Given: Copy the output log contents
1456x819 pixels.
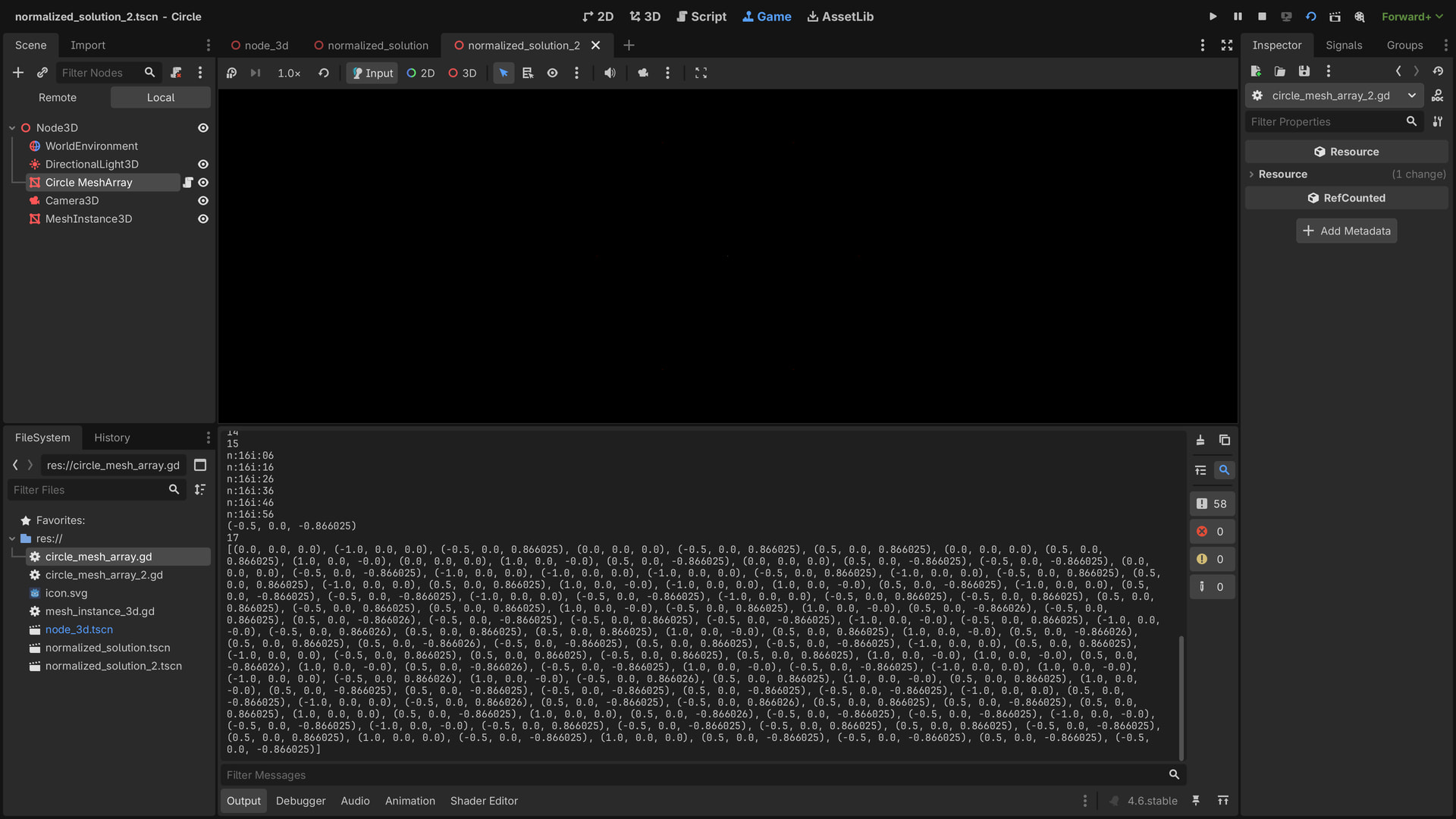Looking at the screenshot, I should pos(1224,440).
